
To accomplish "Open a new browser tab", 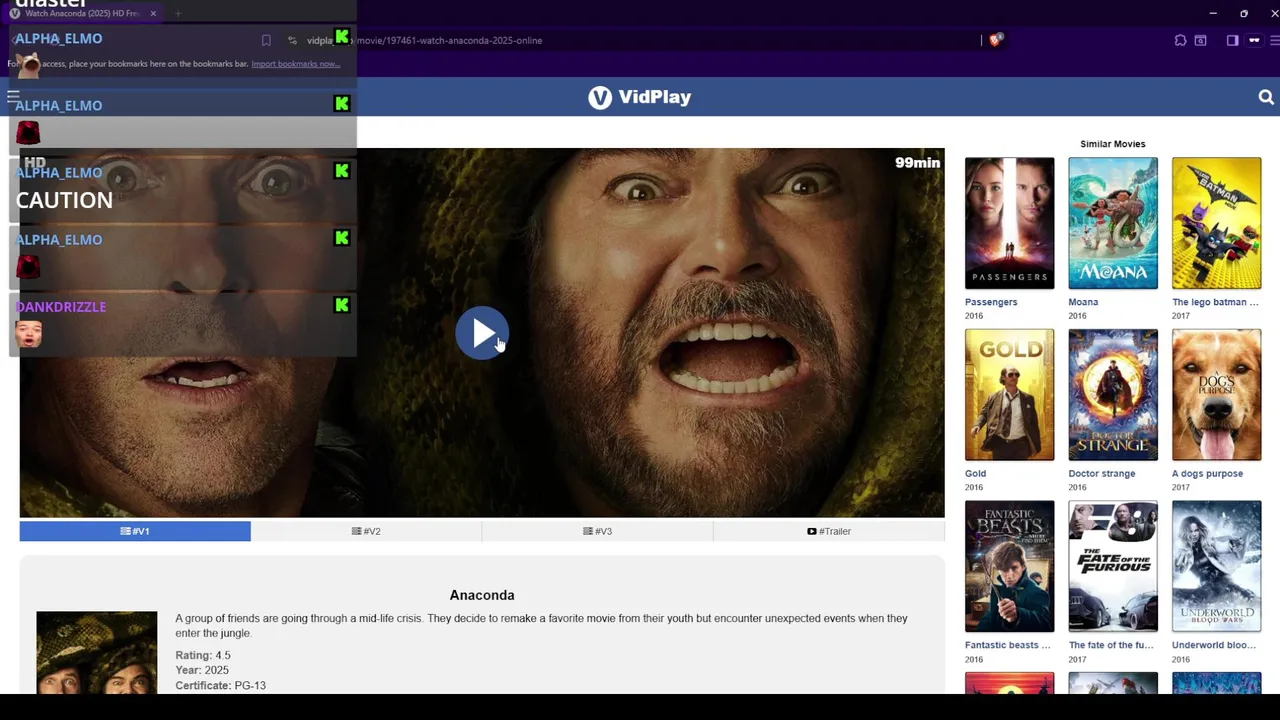I will (178, 13).
